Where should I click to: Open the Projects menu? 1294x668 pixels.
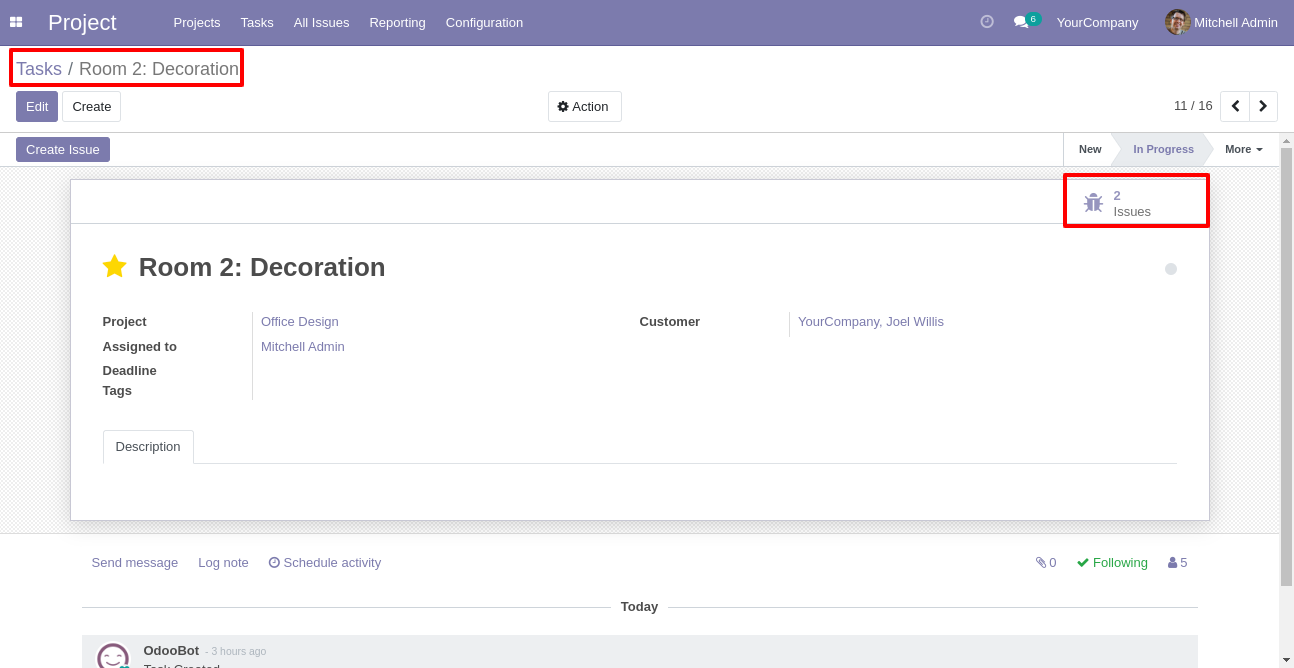197,22
